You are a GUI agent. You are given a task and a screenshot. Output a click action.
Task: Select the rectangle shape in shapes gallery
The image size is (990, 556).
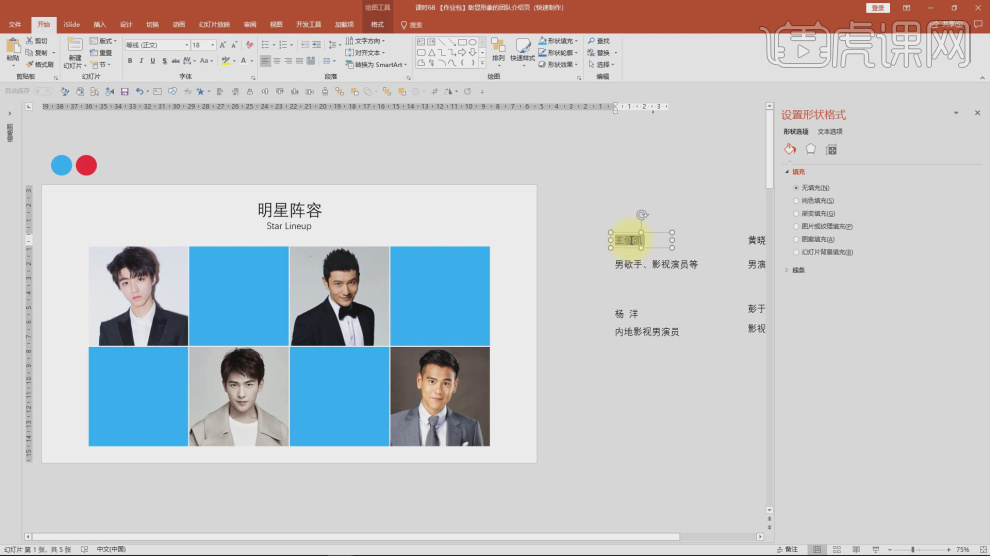tap(462, 42)
